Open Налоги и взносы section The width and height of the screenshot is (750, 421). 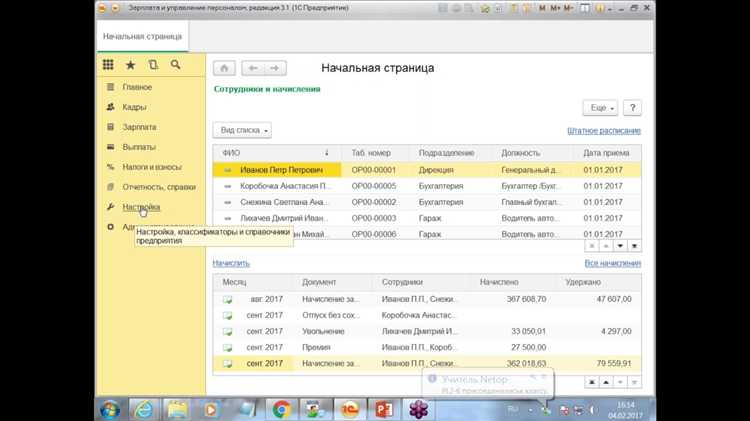click(152, 167)
